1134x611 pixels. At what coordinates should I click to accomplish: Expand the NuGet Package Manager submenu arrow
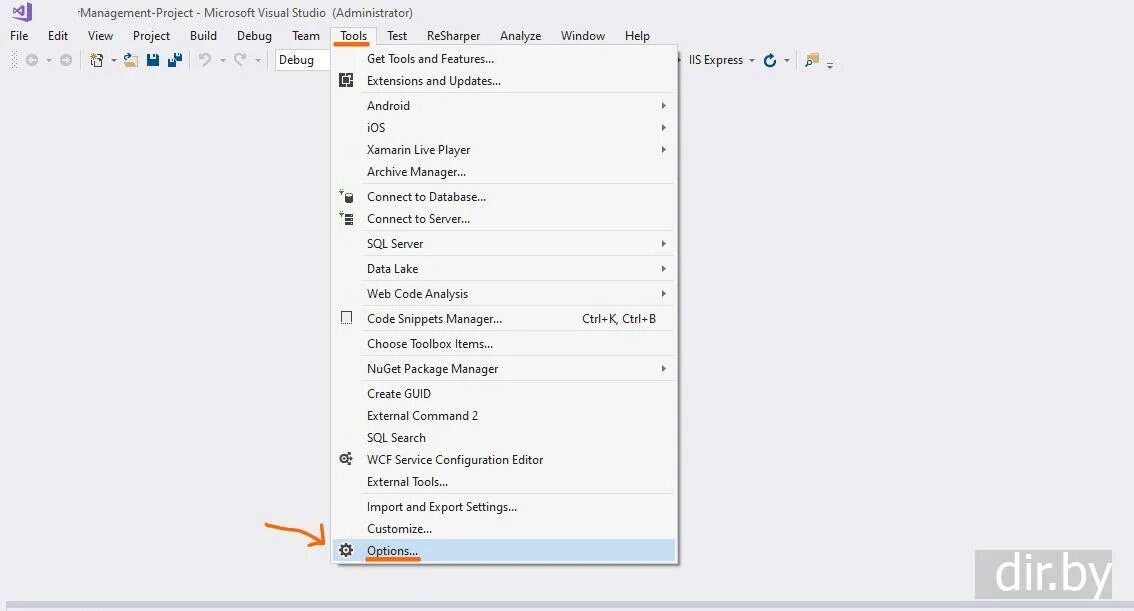click(x=663, y=369)
